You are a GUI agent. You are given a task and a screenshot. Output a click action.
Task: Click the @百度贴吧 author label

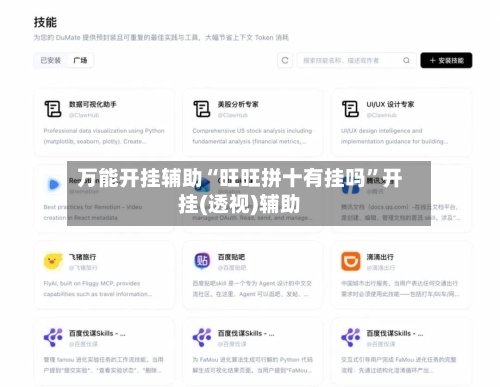pyautogui.click(x=232, y=268)
